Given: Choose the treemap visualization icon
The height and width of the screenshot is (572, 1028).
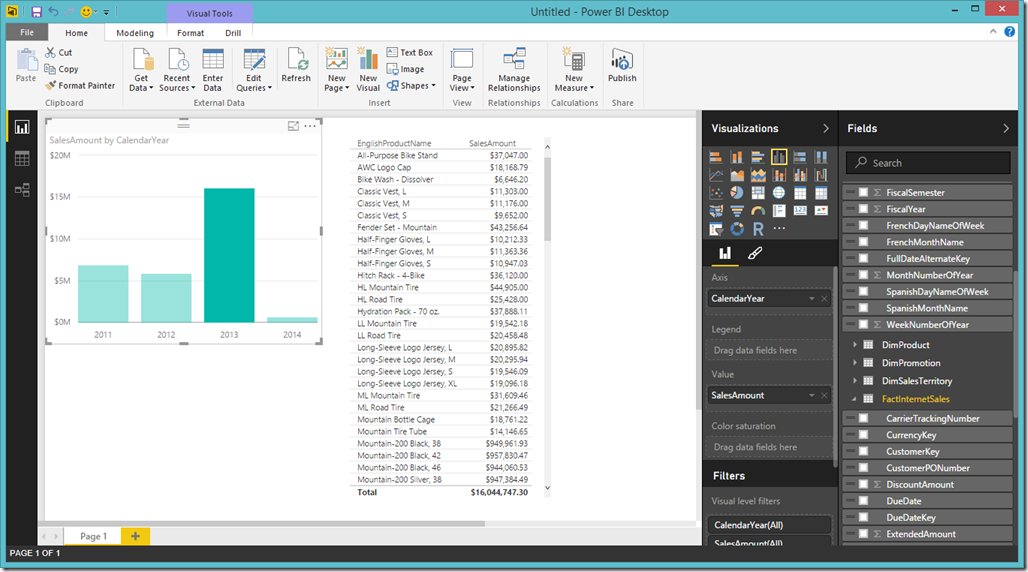Looking at the screenshot, I should coord(758,193).
